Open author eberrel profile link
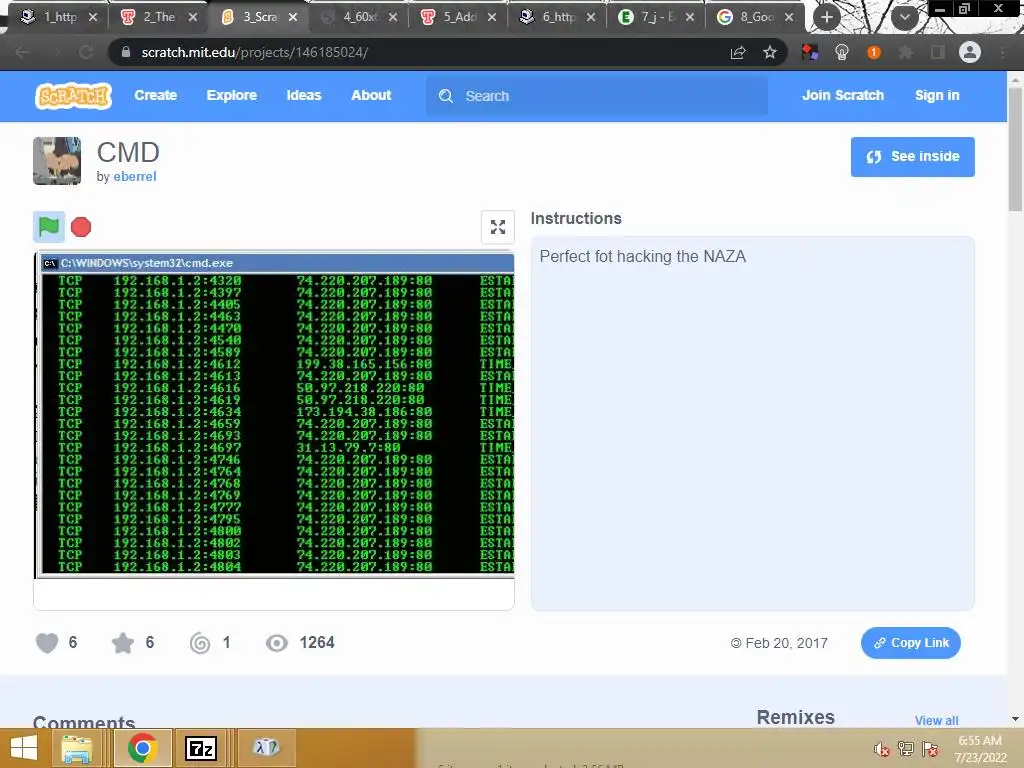The image size is (1024, 768). [x=135, y=176]
